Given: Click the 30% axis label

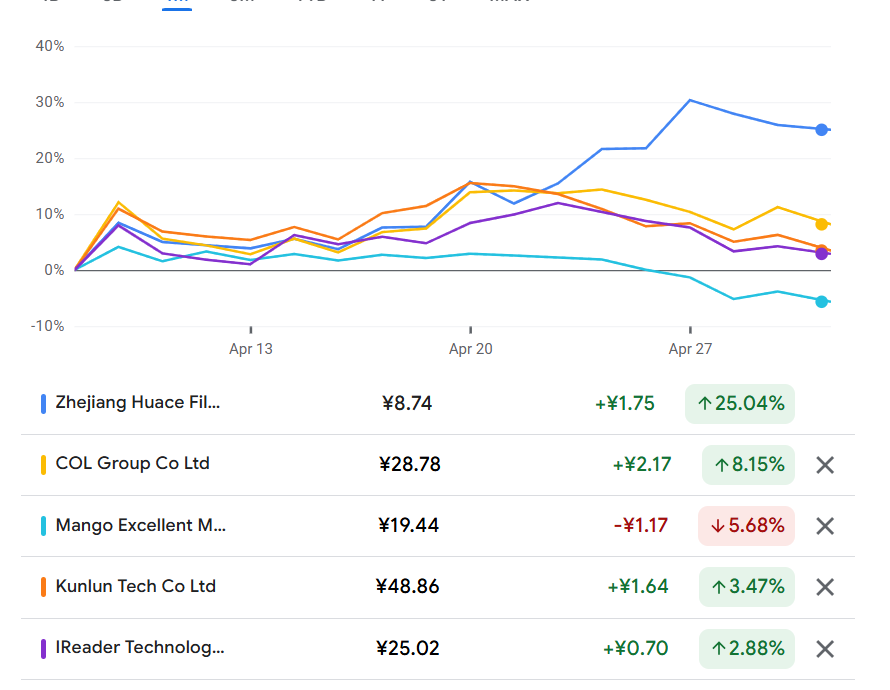Looking at the screenshot, I should pos(50,102).
